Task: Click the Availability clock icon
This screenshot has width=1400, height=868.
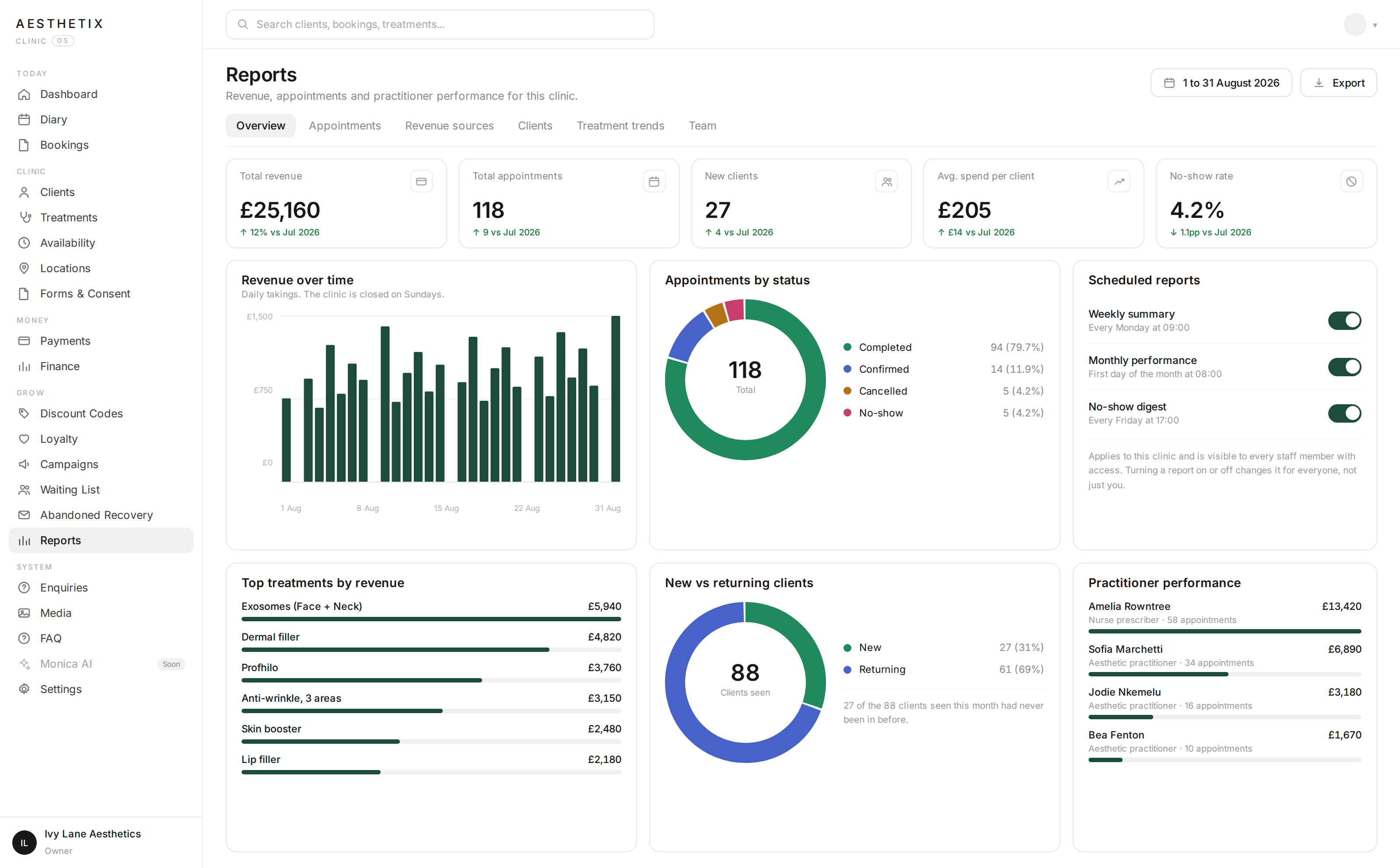Action: 24,243
